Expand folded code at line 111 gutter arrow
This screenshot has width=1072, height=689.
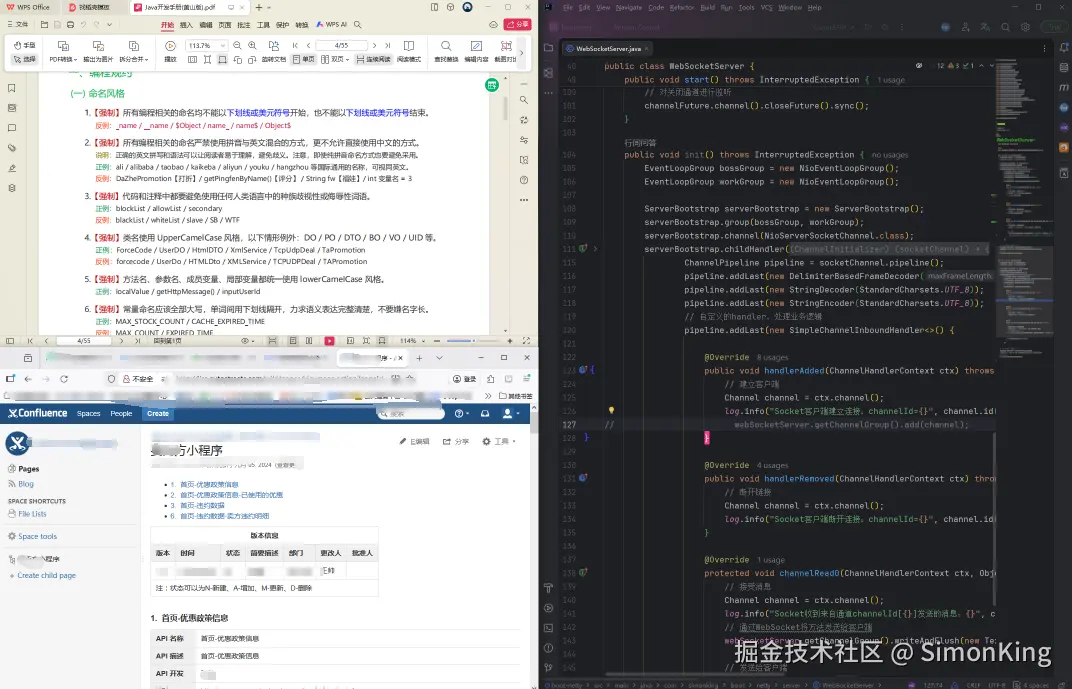point(595,249)
